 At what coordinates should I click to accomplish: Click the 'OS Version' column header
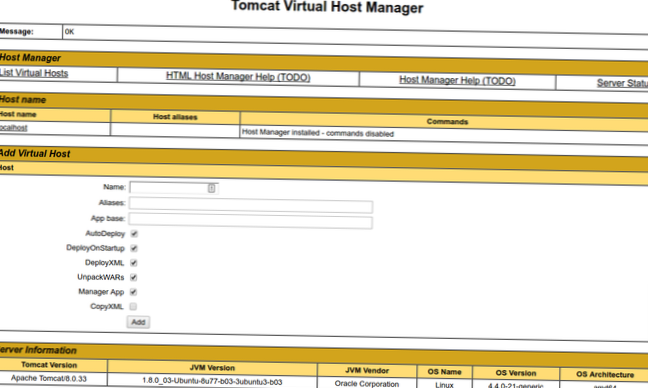(x=516, y=373)
